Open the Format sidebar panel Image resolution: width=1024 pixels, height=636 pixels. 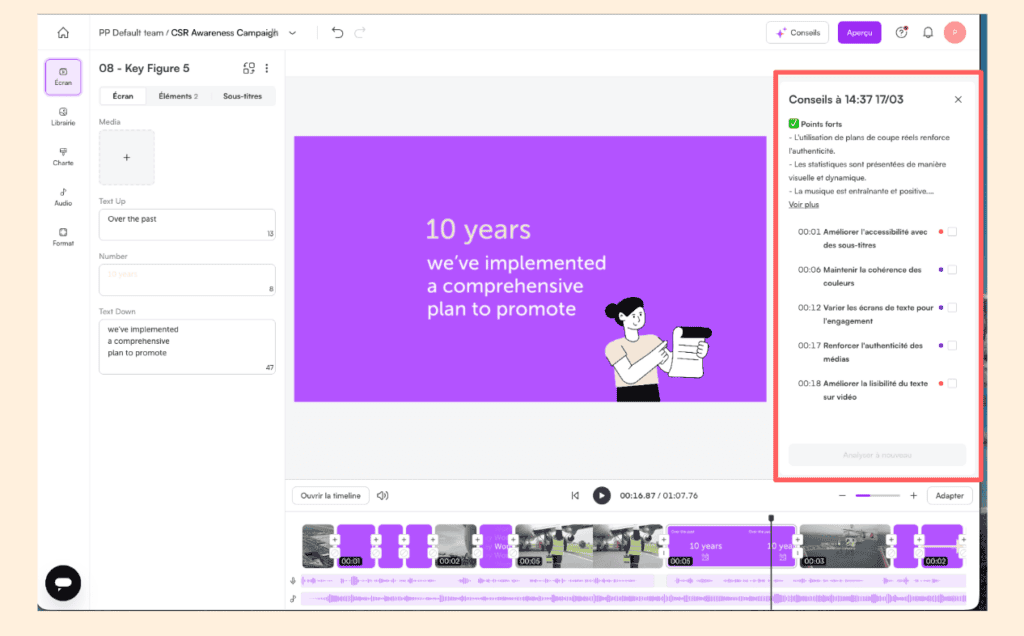coord(63,236)
